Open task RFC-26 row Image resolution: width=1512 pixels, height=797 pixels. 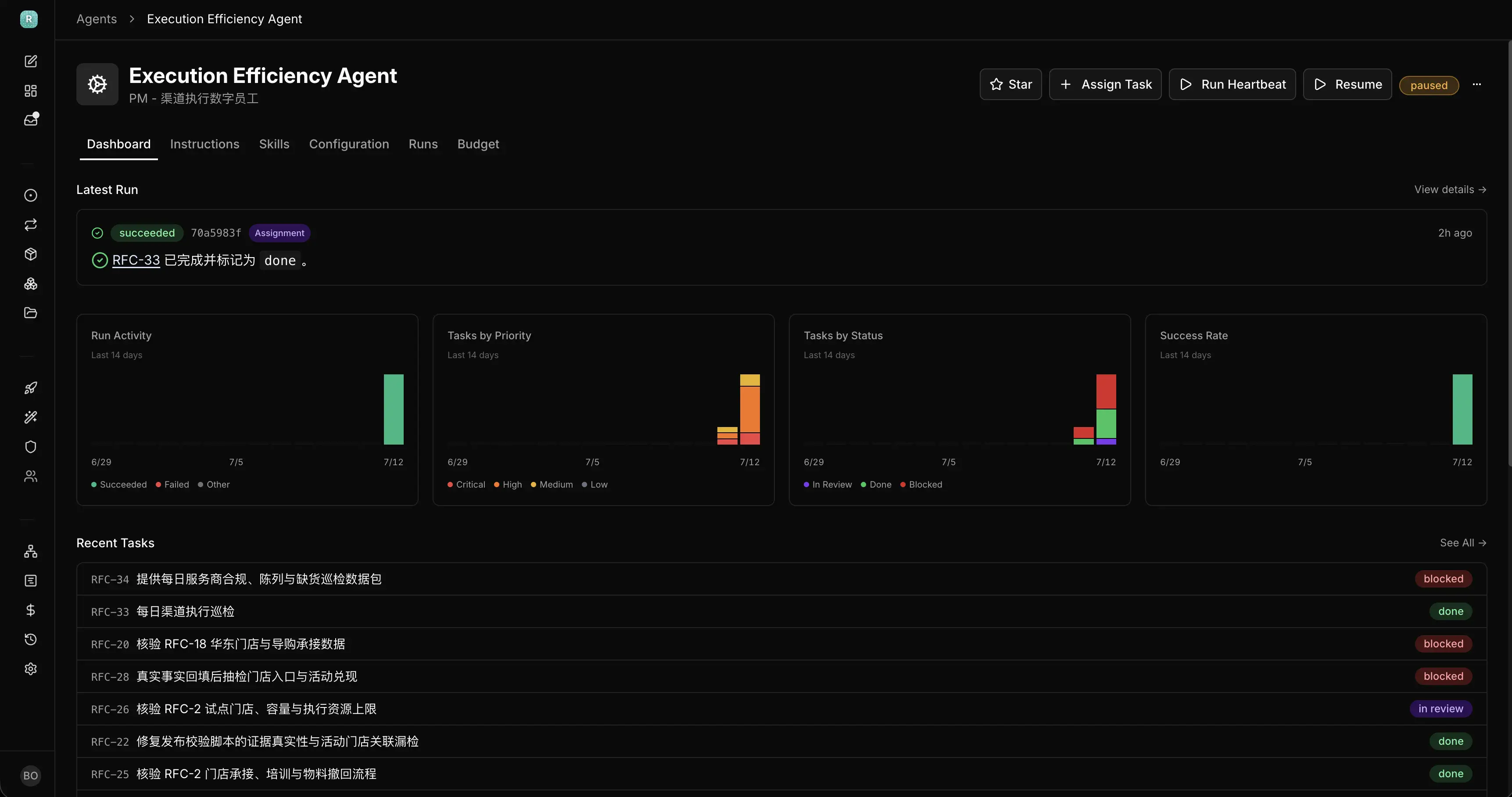(x=781, y=709)
